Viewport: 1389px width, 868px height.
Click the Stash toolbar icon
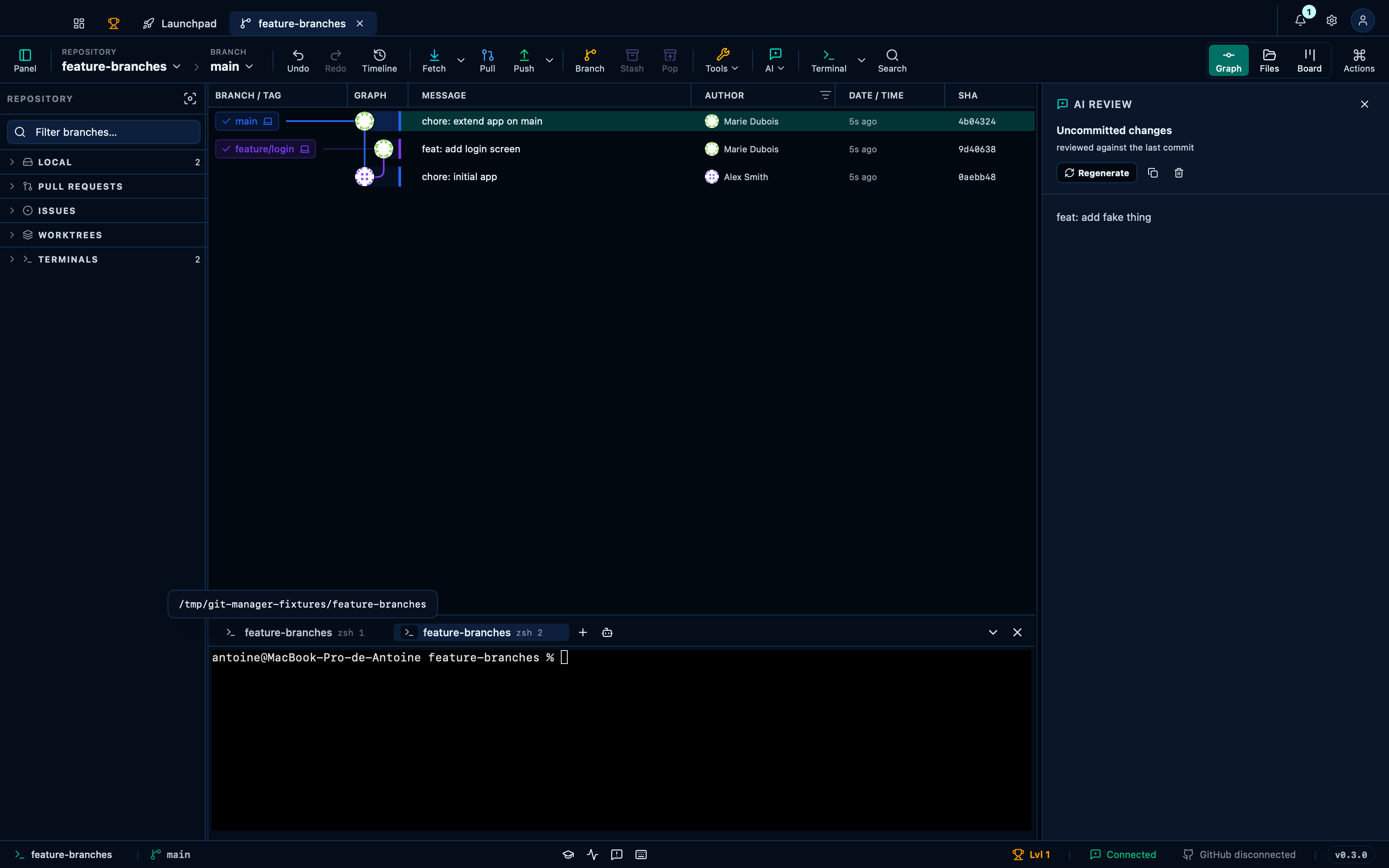[x=632, y=60]
